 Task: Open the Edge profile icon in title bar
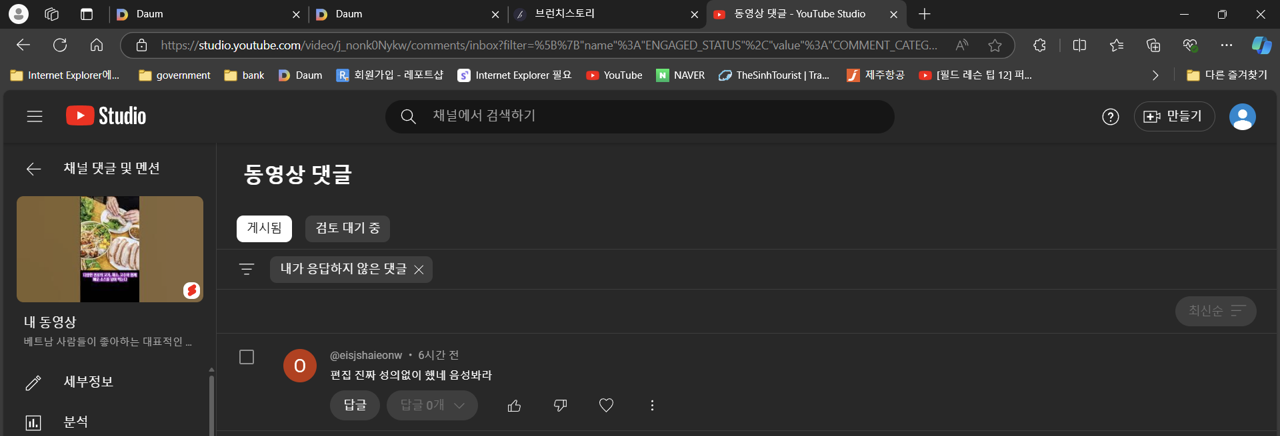[x=18, y=14]
